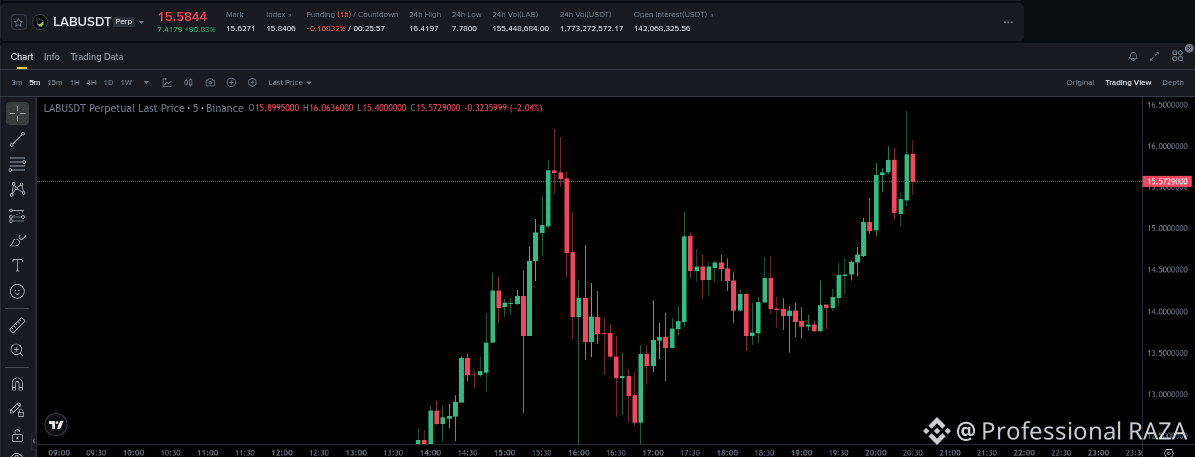Select the 15m timeframe
Viewport: 1195px width, 457px height.
coord(55,82)
